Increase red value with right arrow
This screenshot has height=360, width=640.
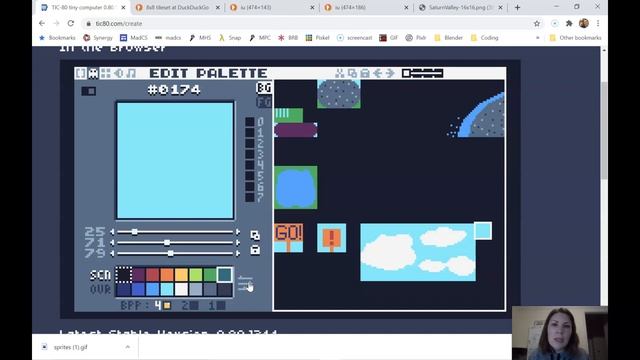(x=238, y=232)
